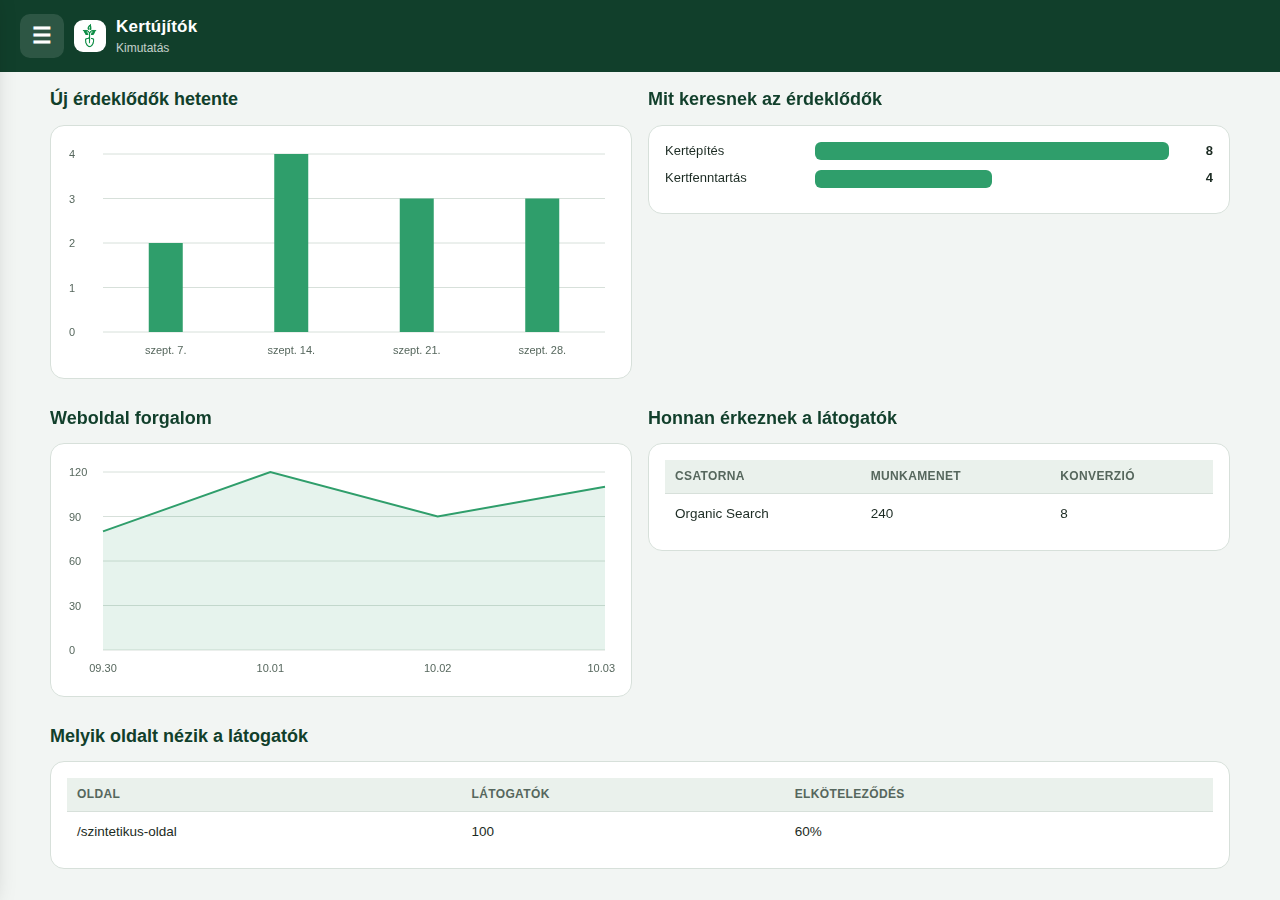Click the Kertépítés progress bar
The height and width of the screenshot is (900, 1280).
click(992, 151)
